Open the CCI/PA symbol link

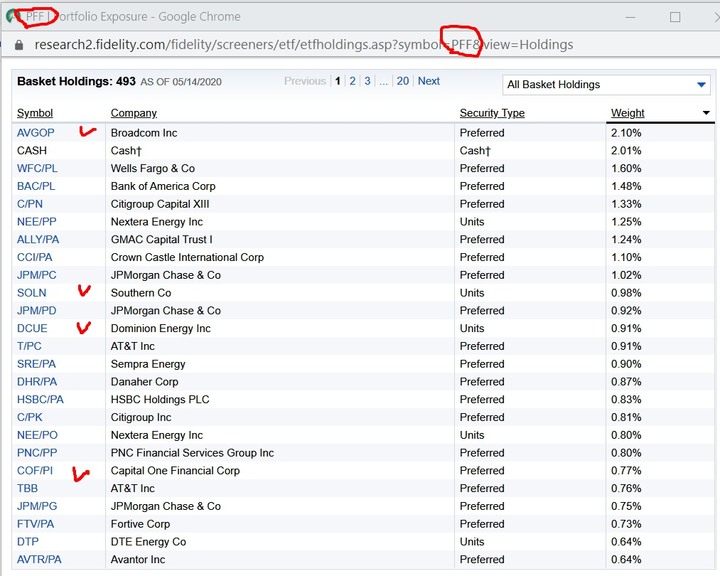[x=35, y=257]
